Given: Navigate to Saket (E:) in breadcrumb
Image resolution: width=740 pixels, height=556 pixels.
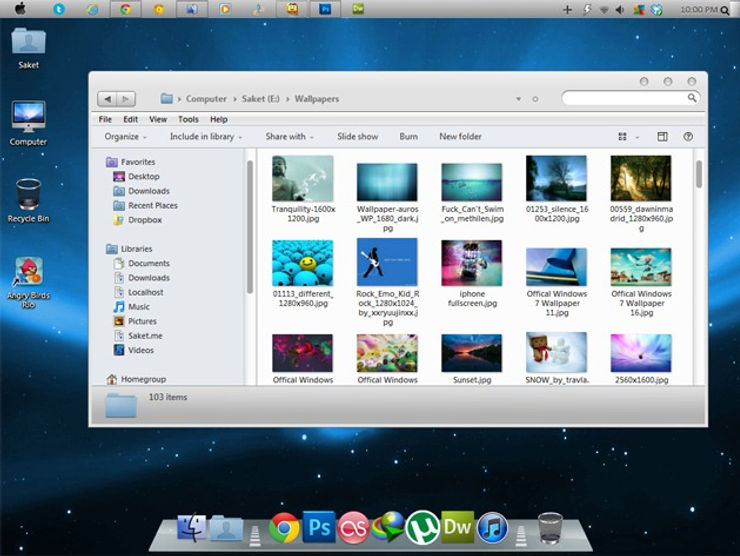Looking at the screenshot, I should (261, 99).
